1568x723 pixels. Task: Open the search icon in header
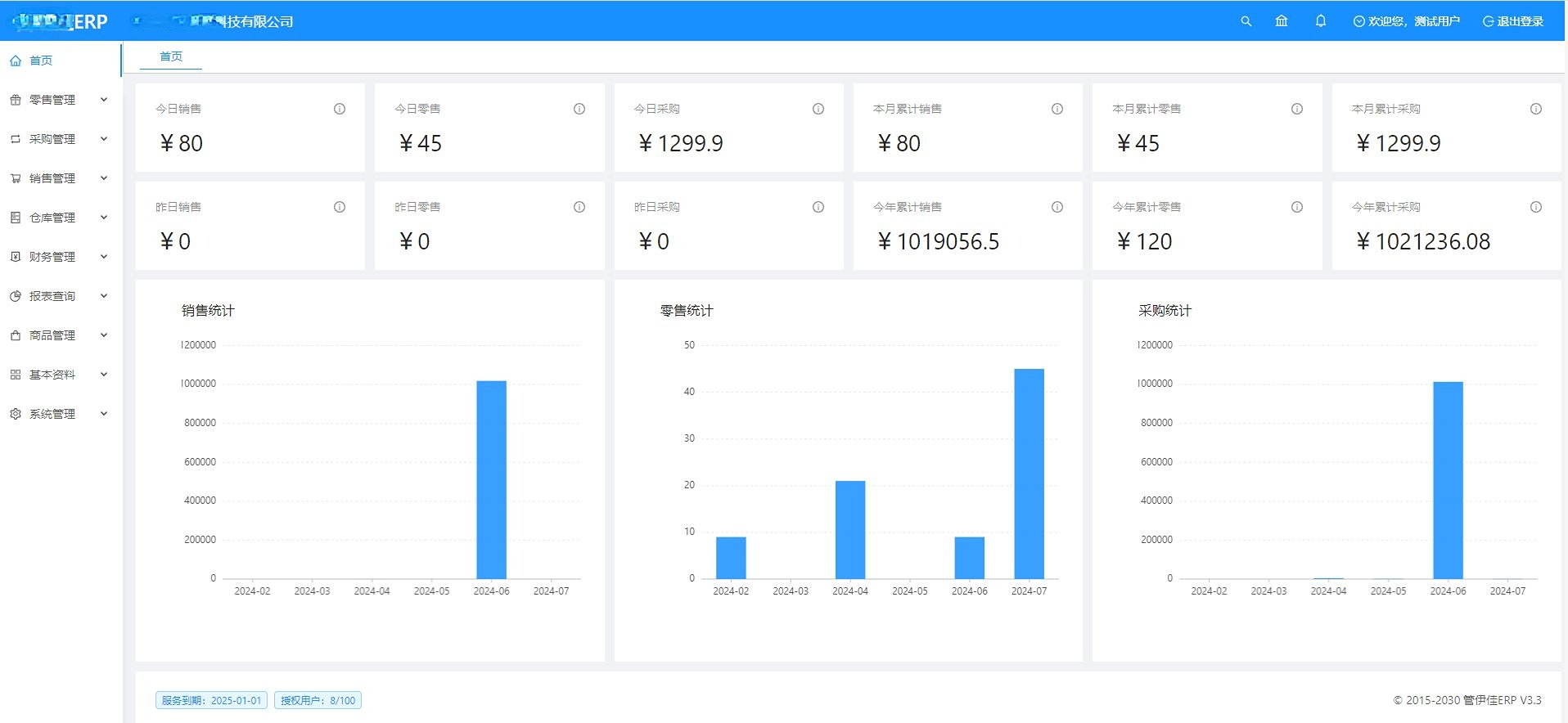click(1246, 21)
